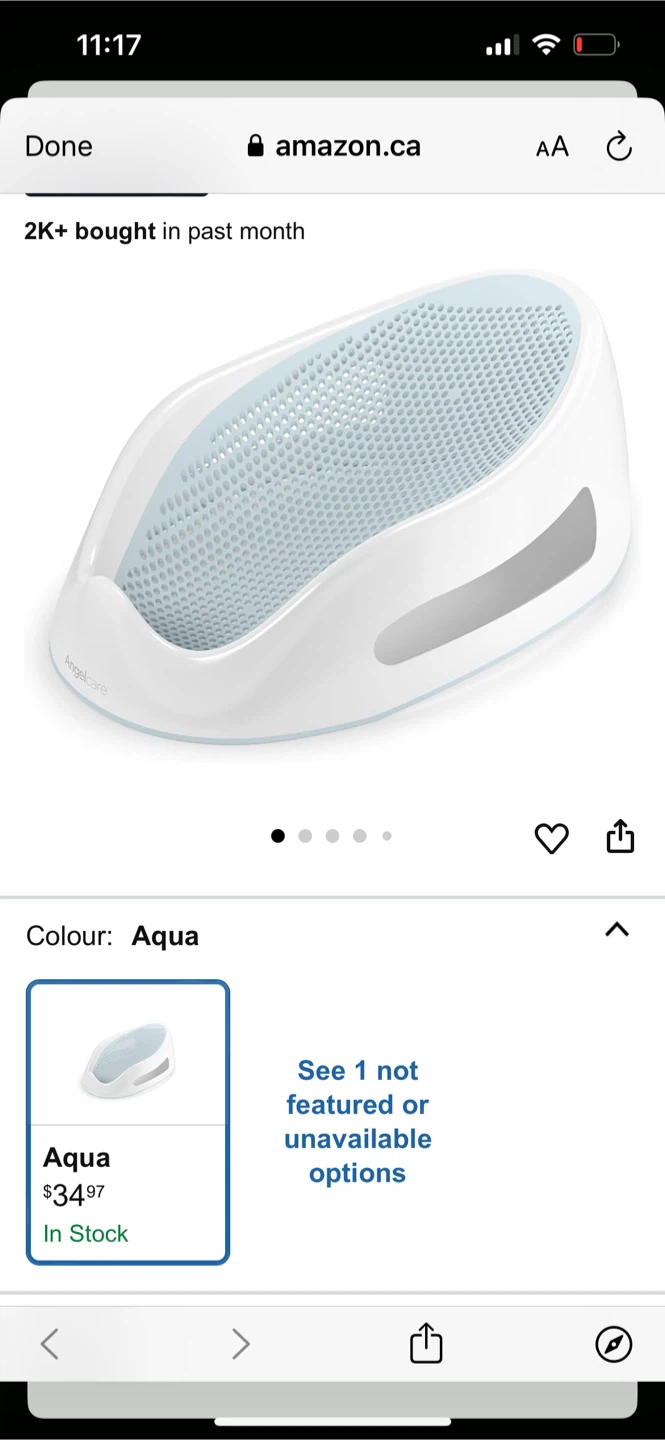The width and height of the screenshot is (665, 1440).
Task: Jump to the third image dot
Action: (x=332, y=836)
